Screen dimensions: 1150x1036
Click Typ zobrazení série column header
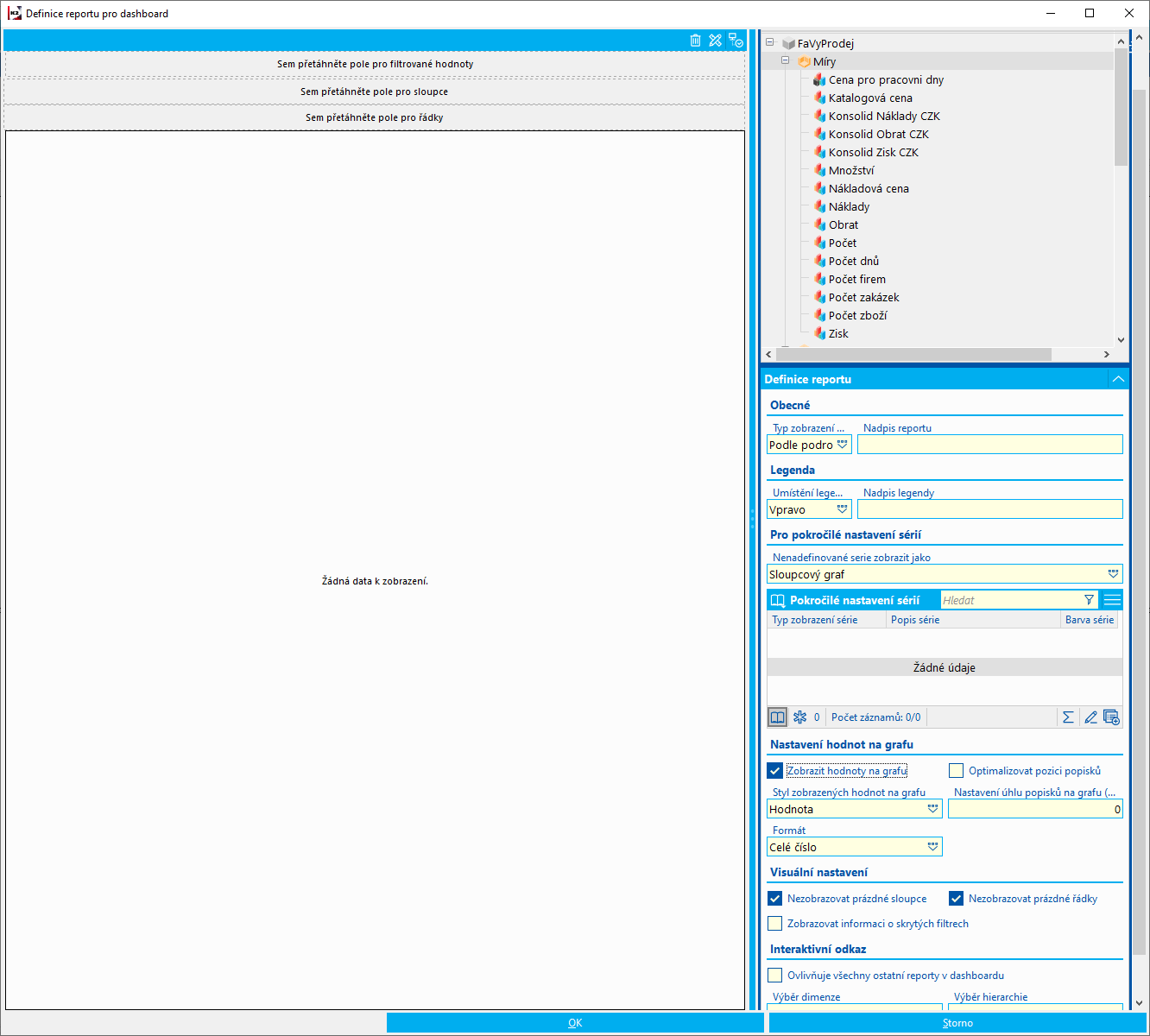(825, 620)
